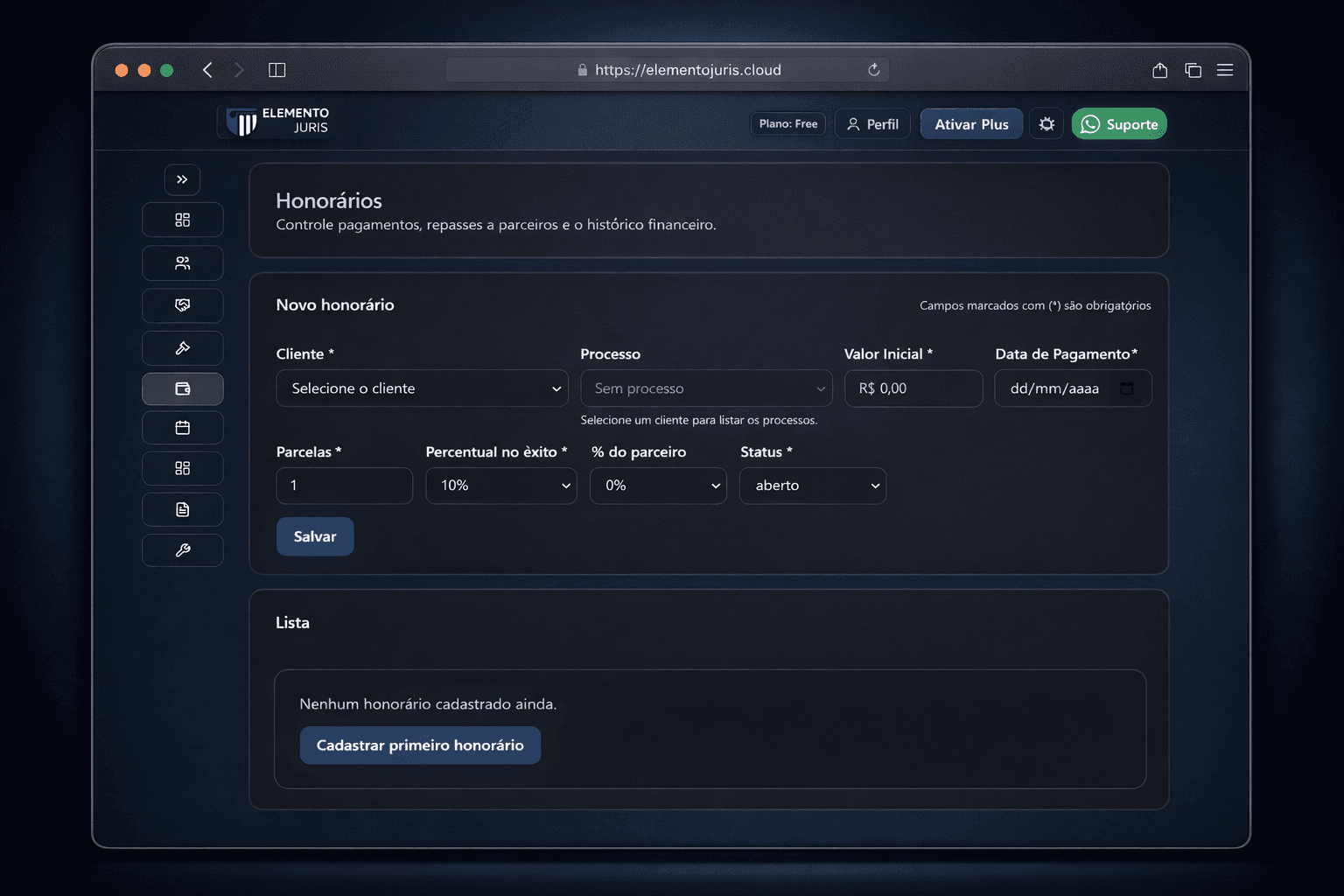Open the tools section (wrench icon)

[182, 550]
